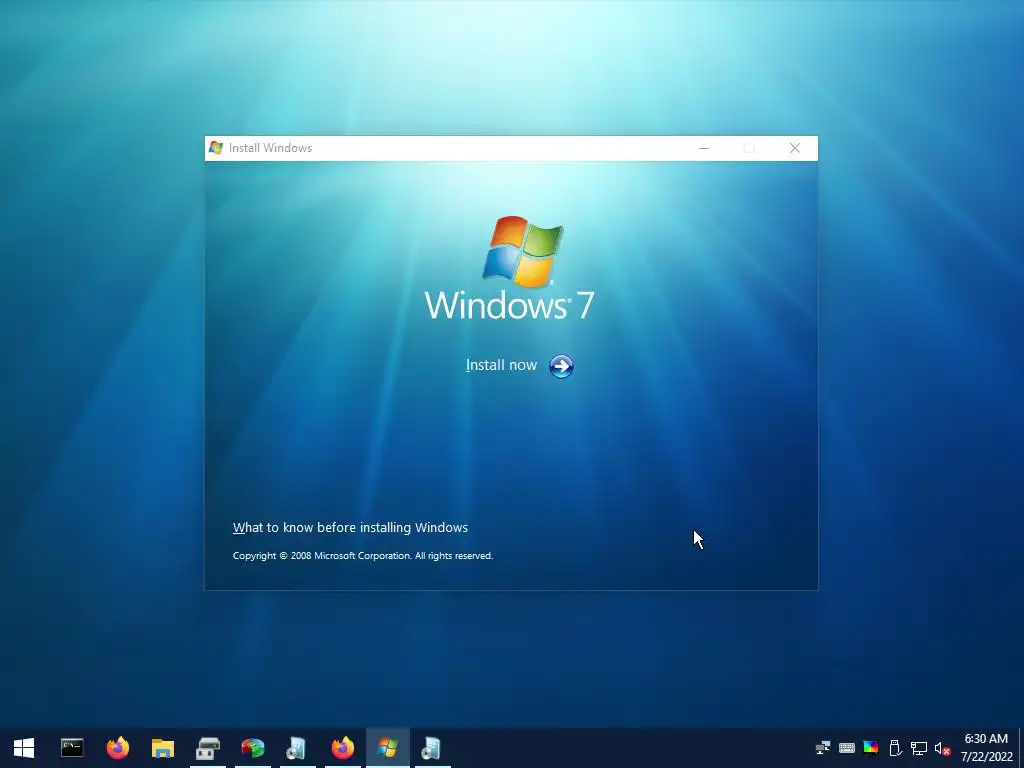Screen dimensions: 1024x768
Task: Open the Firefox icon beside Command Prompt
Action: click(x=118, y=748)
